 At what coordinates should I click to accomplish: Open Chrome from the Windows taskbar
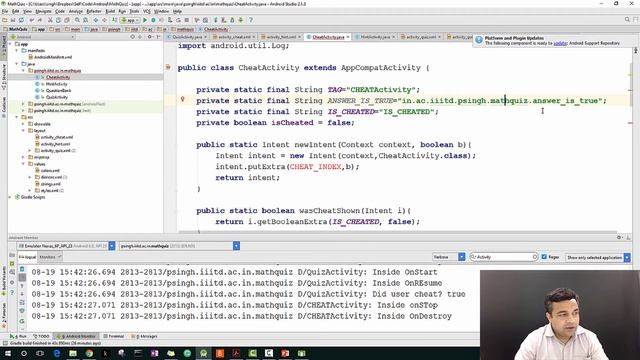point(89,353)
